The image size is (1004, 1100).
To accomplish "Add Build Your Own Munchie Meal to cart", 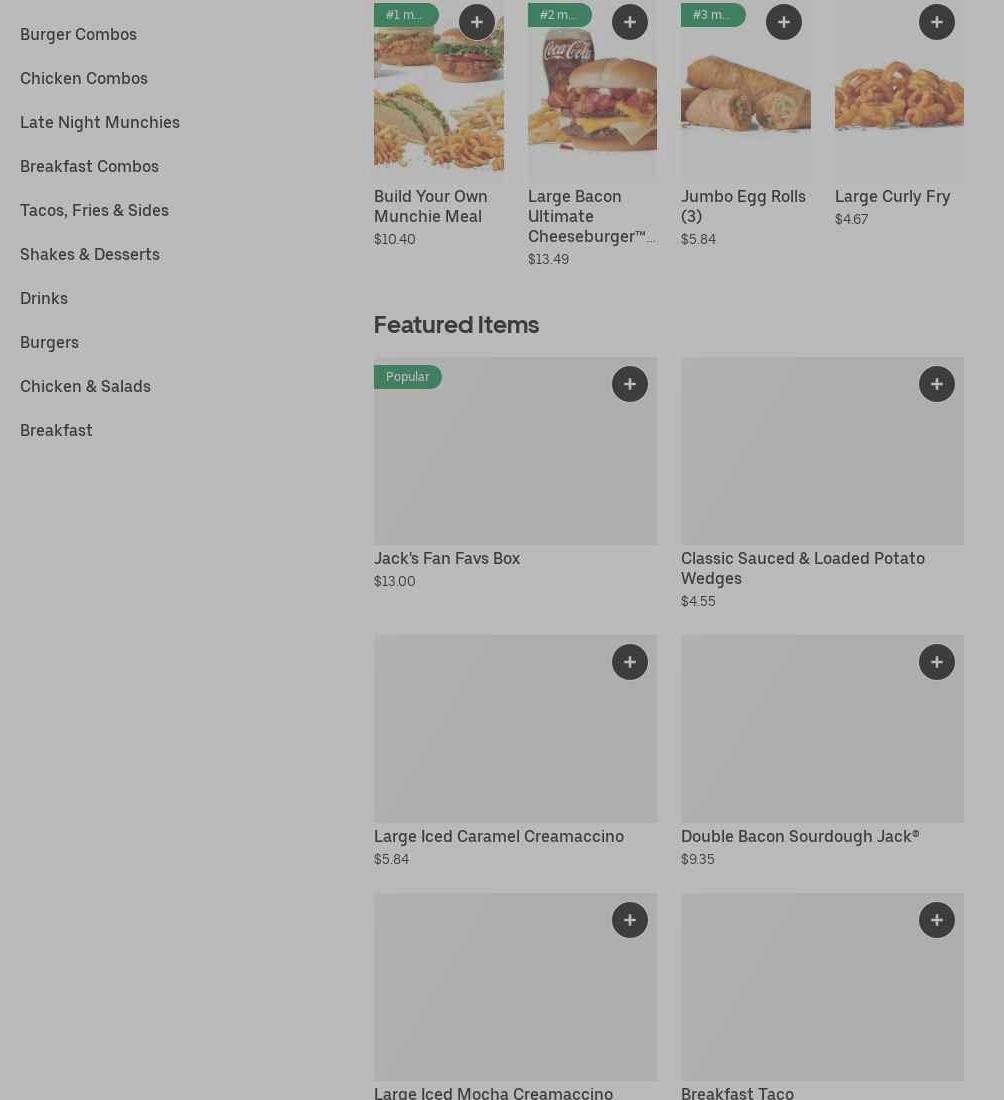I will [476, 22].
